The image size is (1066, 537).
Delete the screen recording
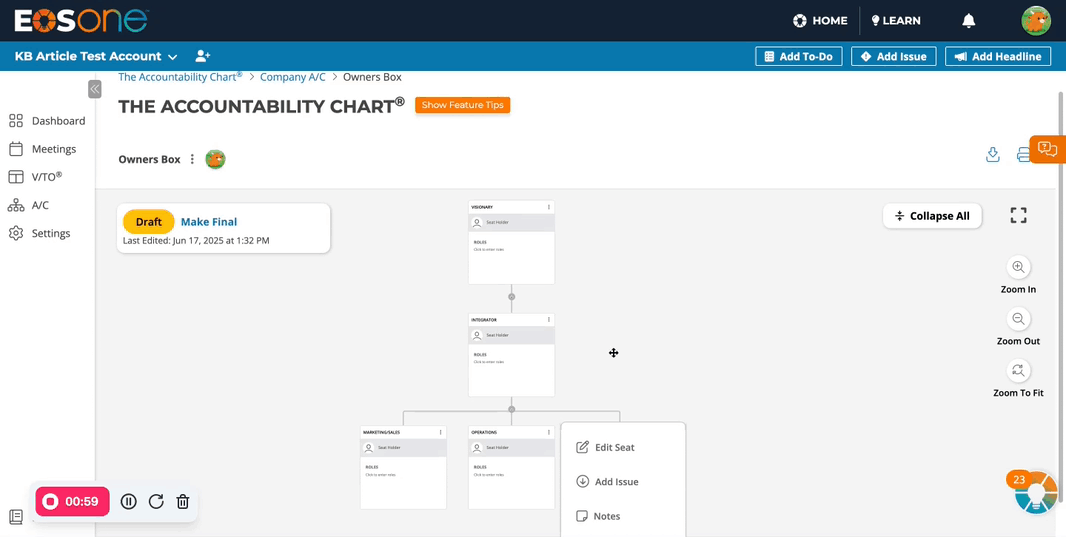pos(182,502)
